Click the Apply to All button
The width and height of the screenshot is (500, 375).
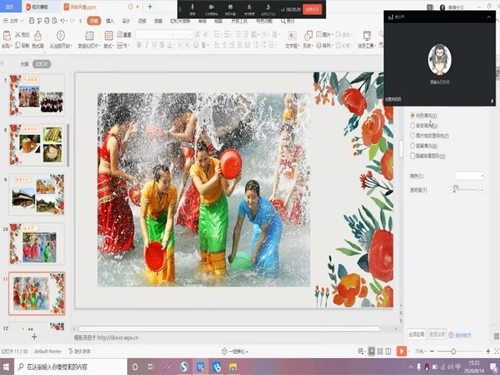pos(416,334)
